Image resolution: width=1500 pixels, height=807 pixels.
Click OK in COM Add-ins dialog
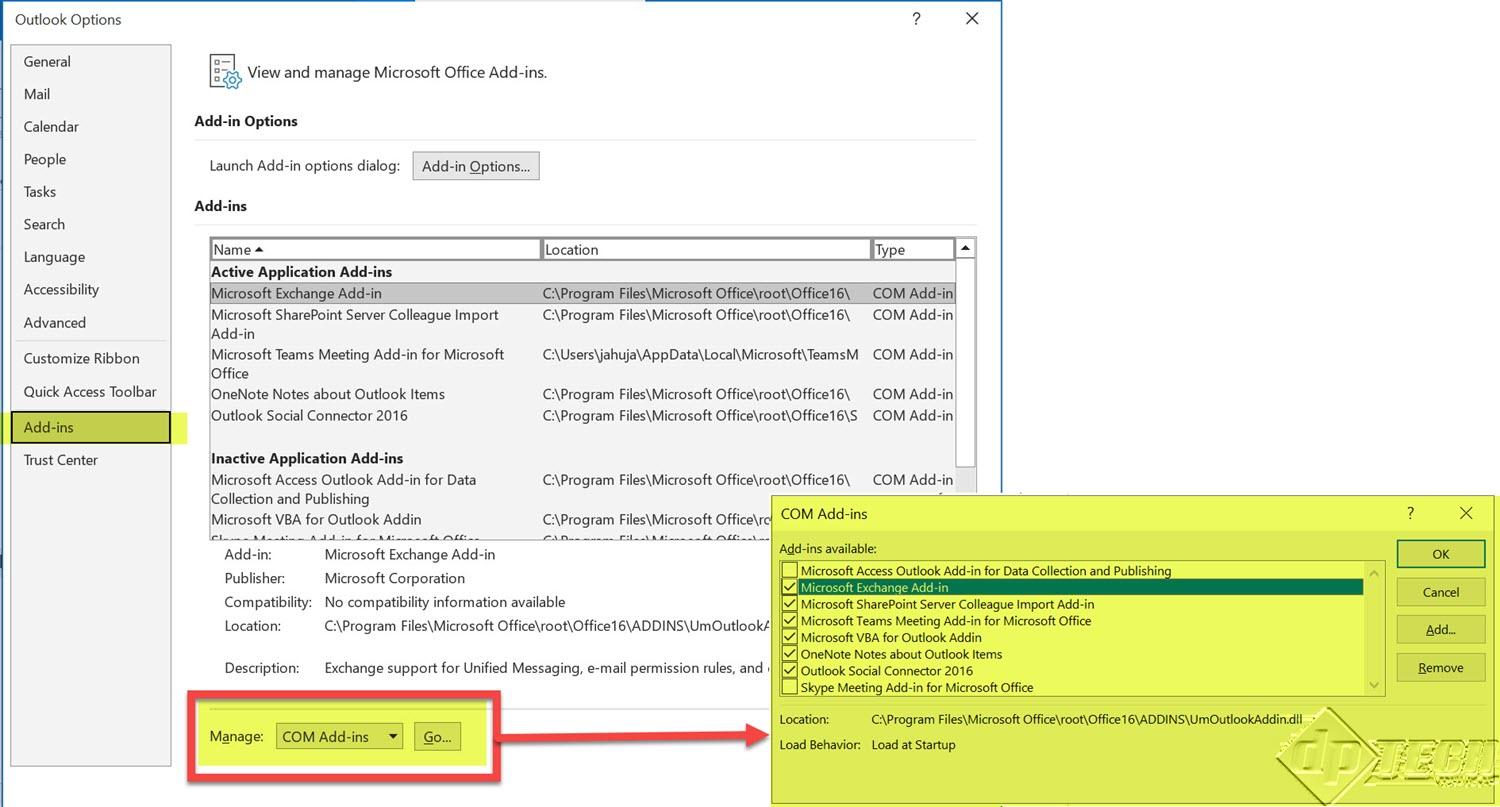click(1441, 554)
